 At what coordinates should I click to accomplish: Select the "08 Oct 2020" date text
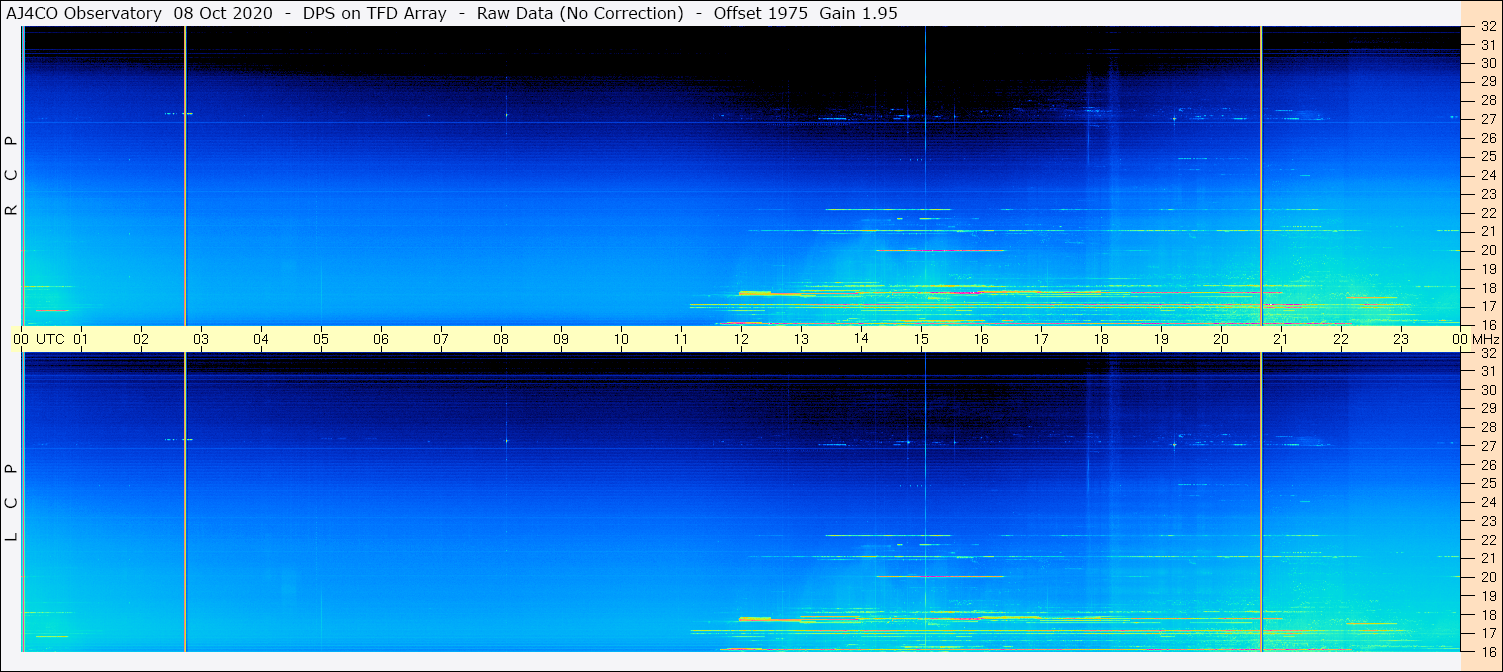pos(222,13)
